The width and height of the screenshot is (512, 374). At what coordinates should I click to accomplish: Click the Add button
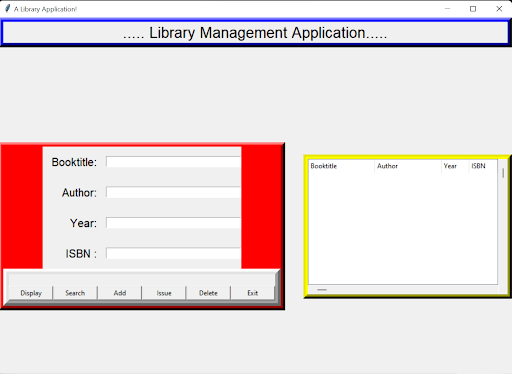coord(120,293)
